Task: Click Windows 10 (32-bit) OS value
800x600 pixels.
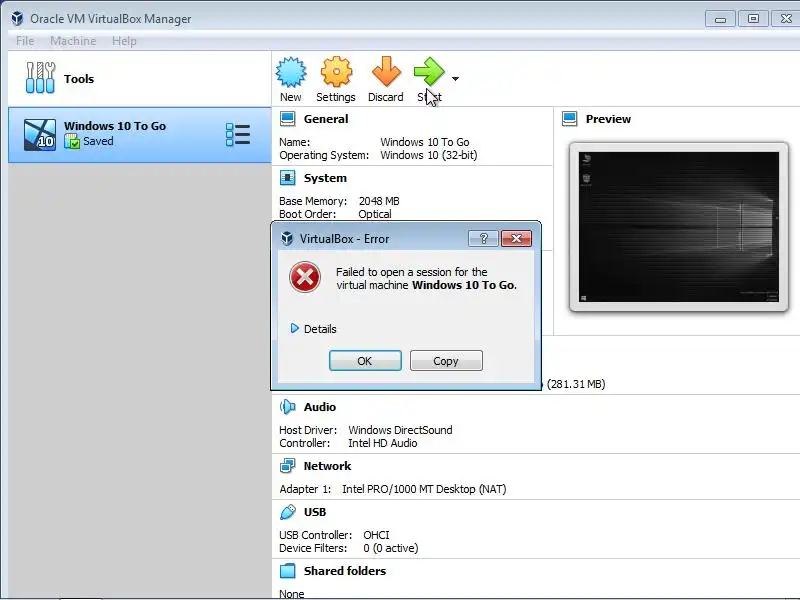Action: 429,155
